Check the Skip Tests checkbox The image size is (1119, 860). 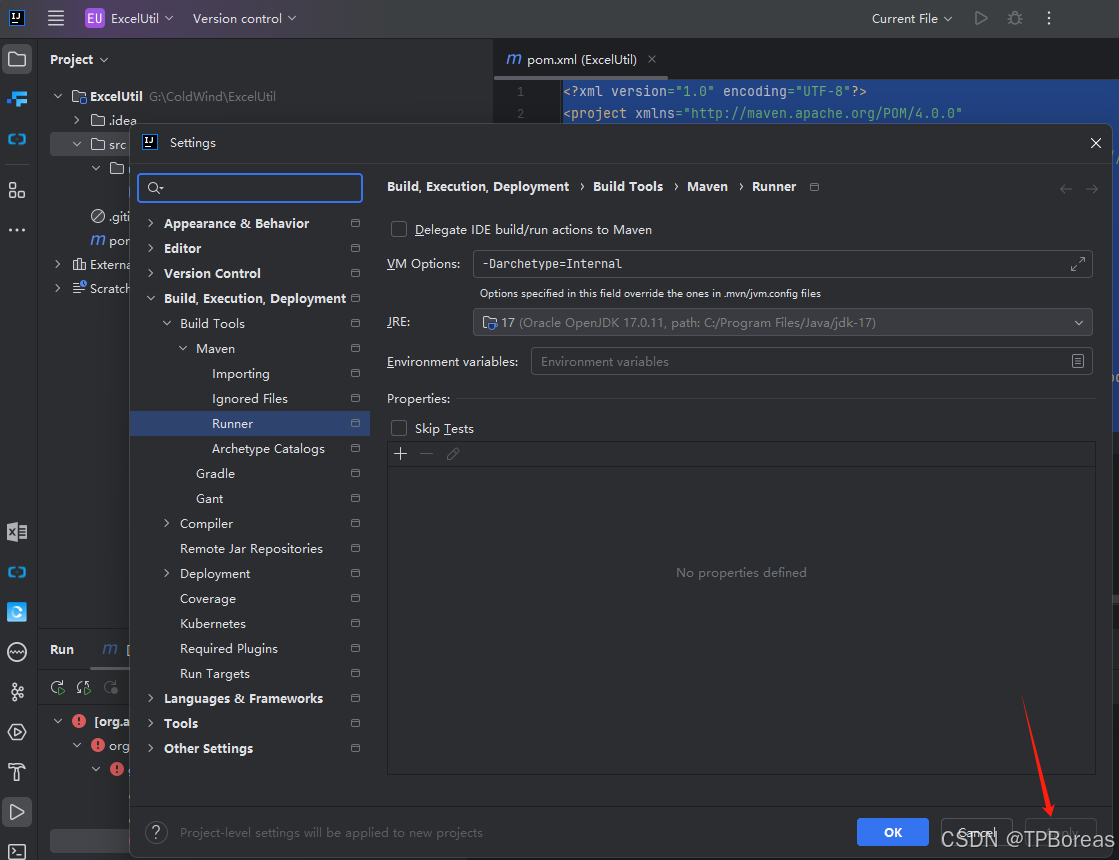point(399,428)
